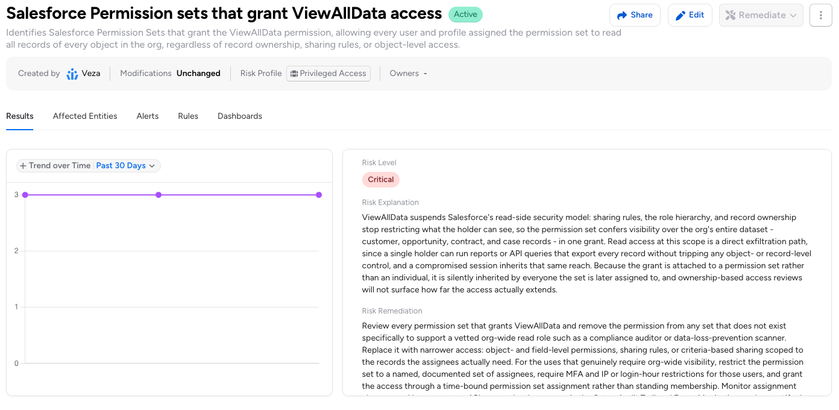Screen dimensions: 839x410
Task: Click the pencil edit icon
Action: tap(681, 16)
